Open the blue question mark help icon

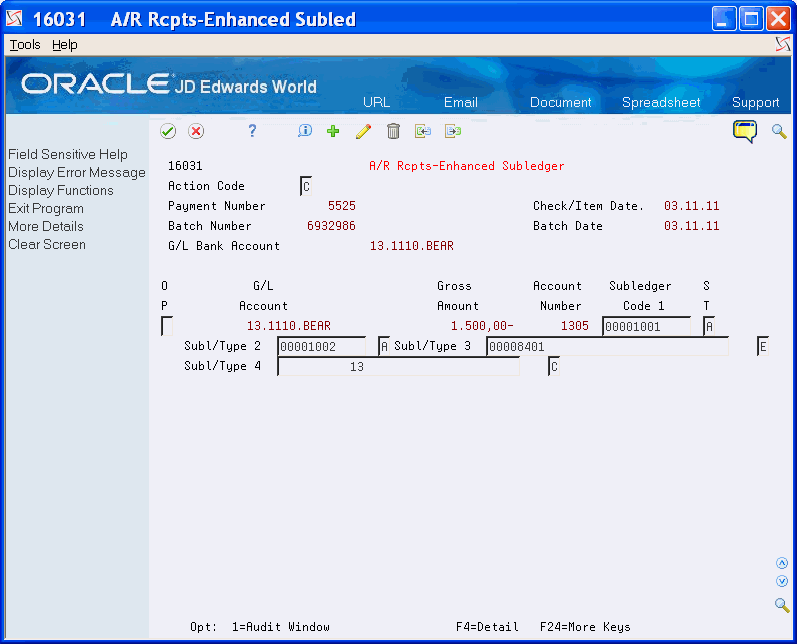252,131
